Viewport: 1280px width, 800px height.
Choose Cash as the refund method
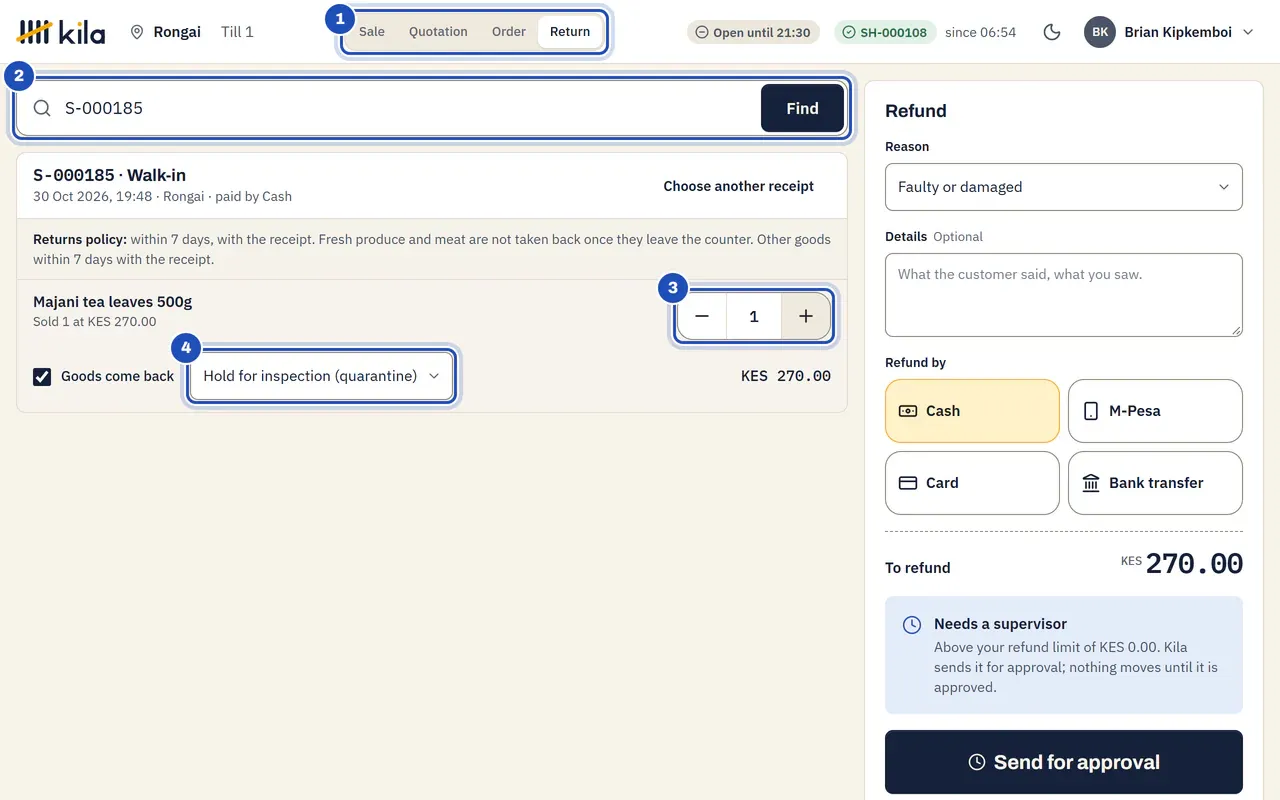[x=972, y=411]
